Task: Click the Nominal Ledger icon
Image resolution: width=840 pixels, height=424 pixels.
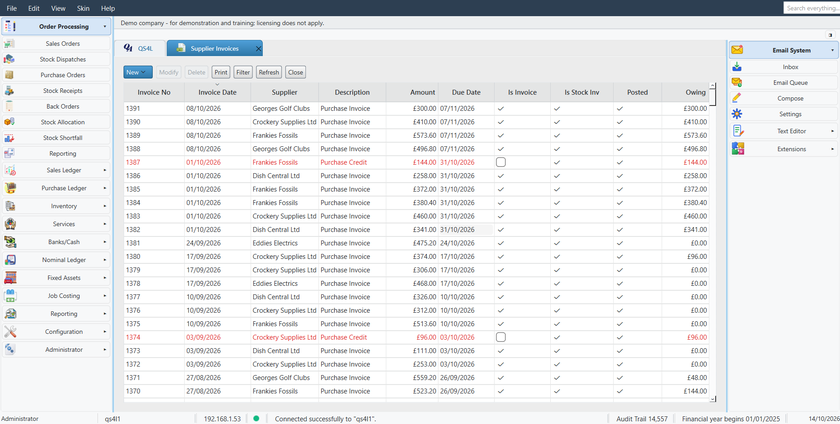Action: click(10, 260)
